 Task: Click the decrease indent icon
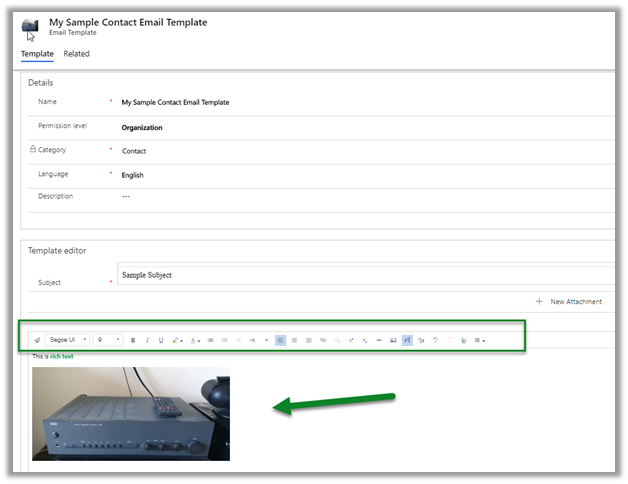[x=238, y=340]
